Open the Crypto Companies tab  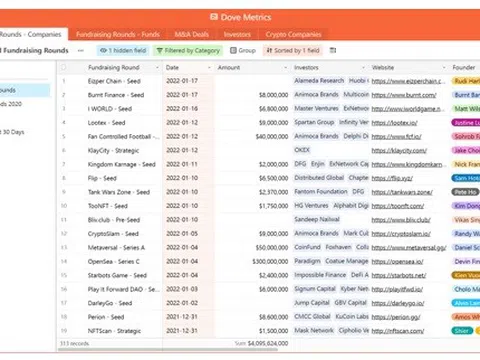[x=293, y=34]
